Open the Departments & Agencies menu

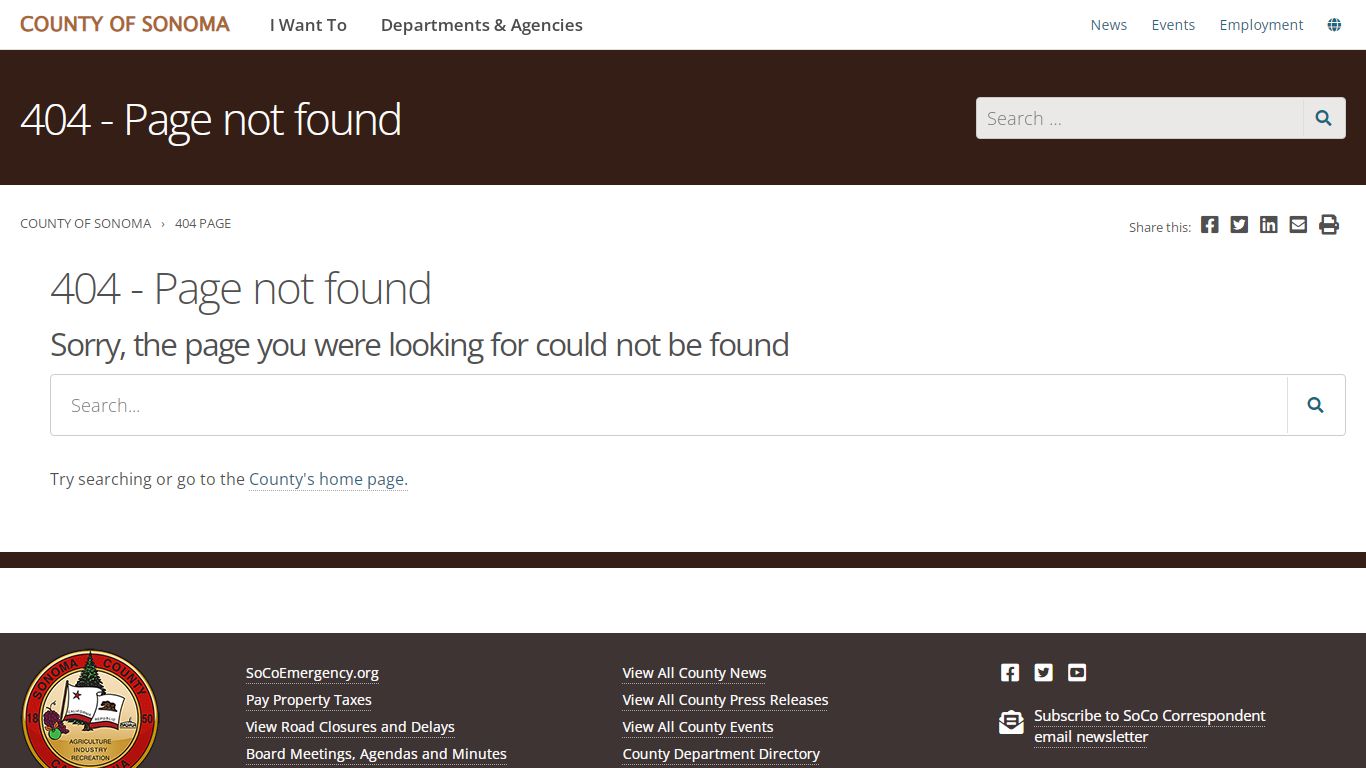coord(482,25)
